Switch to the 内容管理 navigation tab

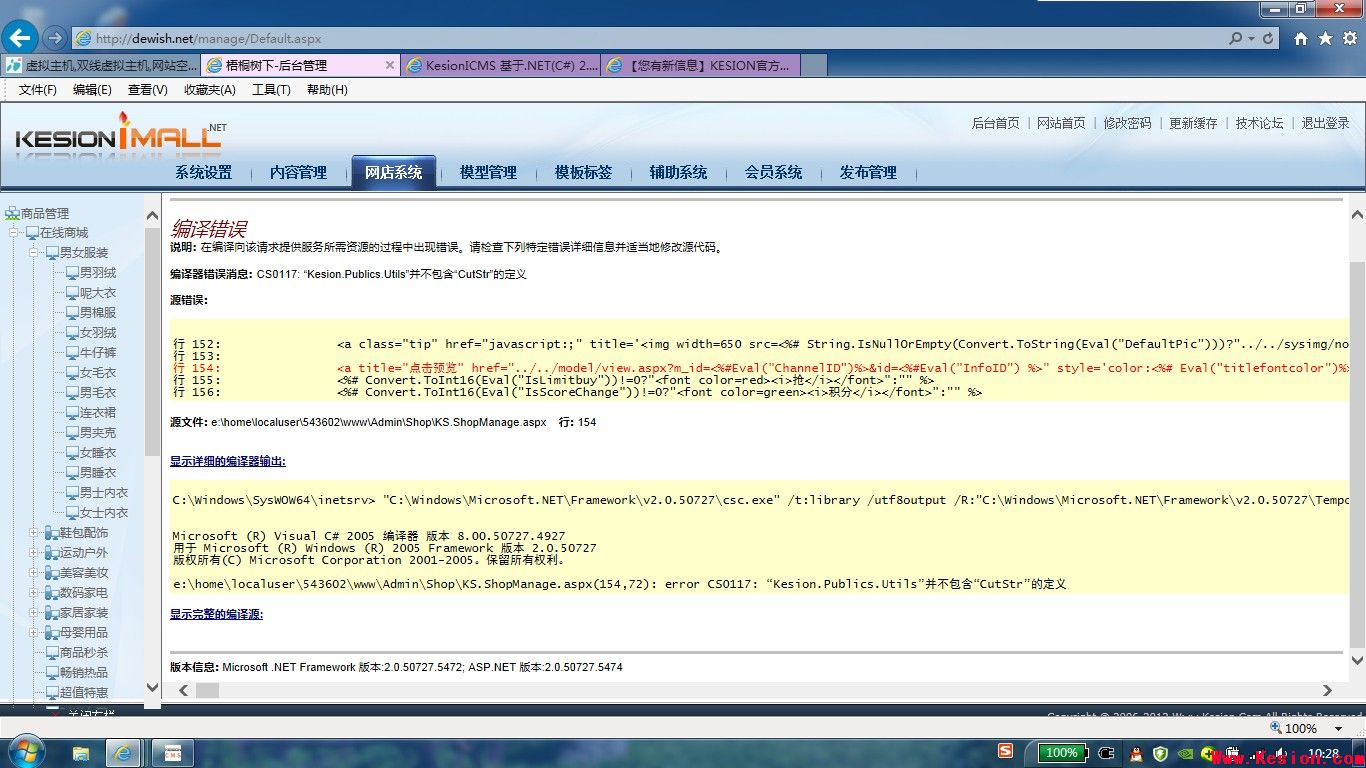(x=299, y=172)
